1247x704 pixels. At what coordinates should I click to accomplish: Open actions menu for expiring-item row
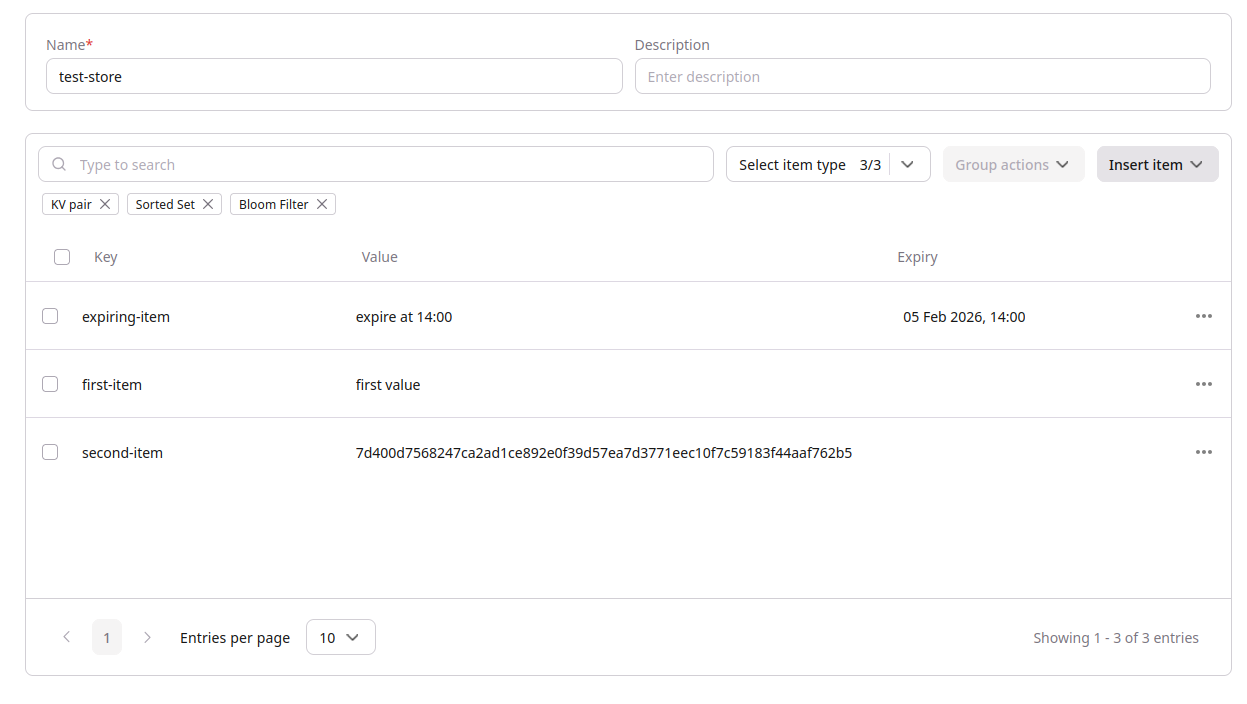[1203, 316]
